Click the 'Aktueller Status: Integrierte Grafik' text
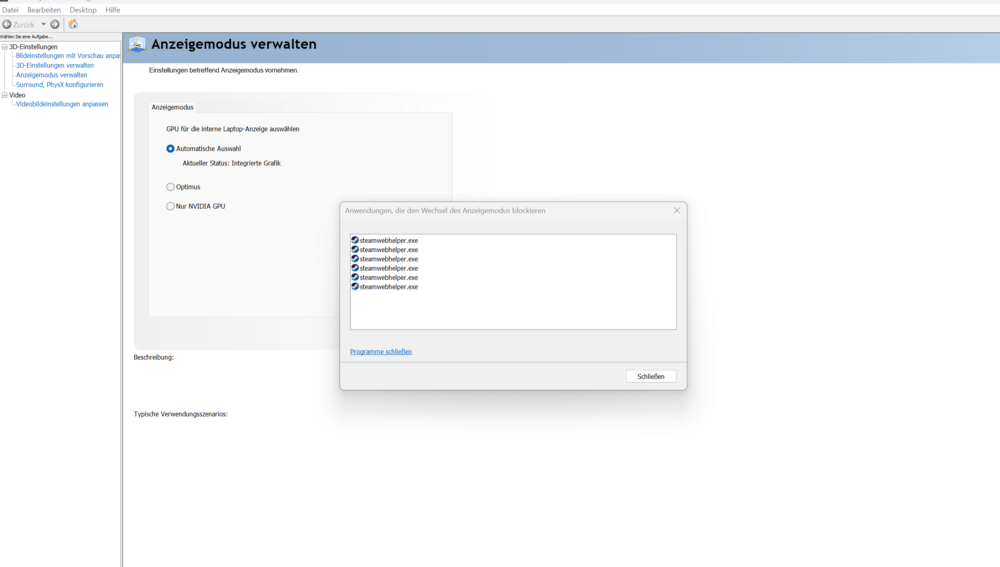The height and width of the screenshot is (567, 1000). click(232, 163)
